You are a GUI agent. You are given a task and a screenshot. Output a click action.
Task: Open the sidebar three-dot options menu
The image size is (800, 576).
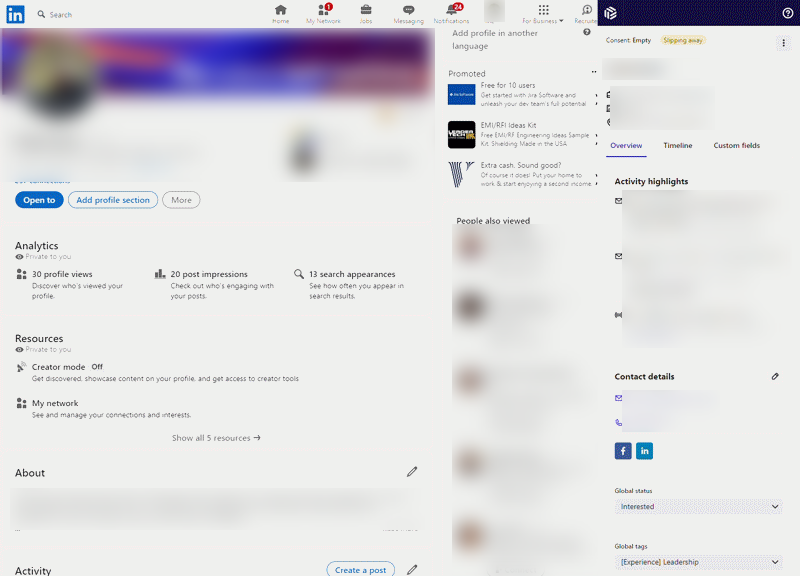[784, 43]
